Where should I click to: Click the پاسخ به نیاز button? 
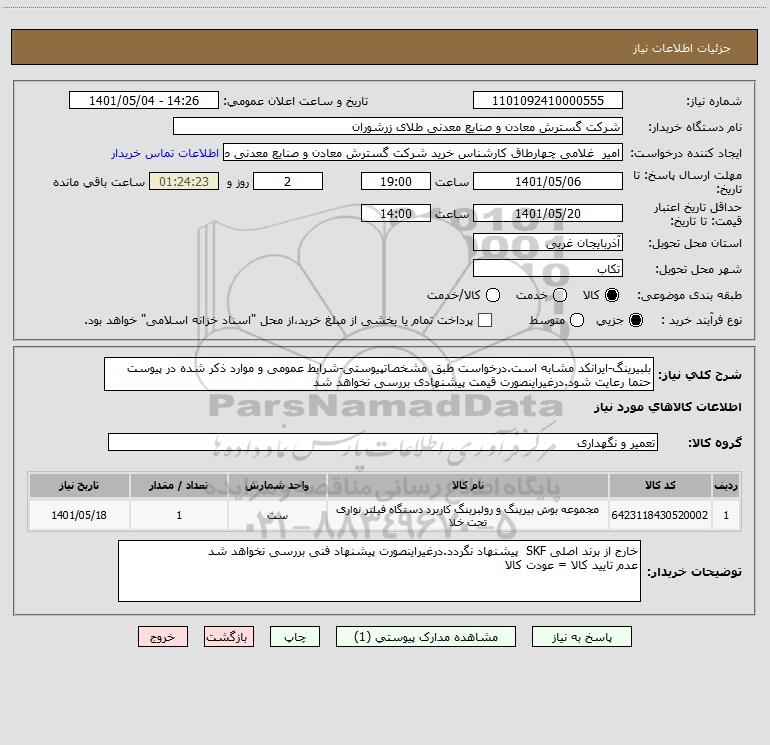point(582,637)
